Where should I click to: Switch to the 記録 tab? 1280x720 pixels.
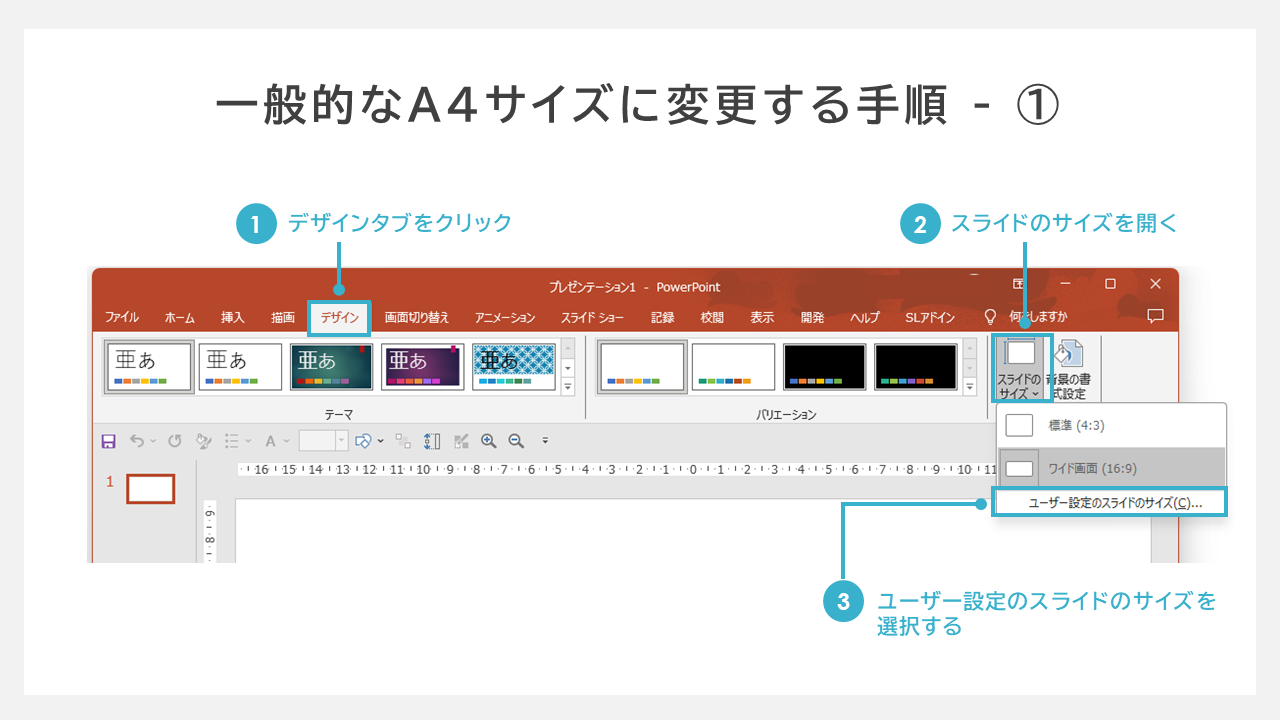(663, 318)
